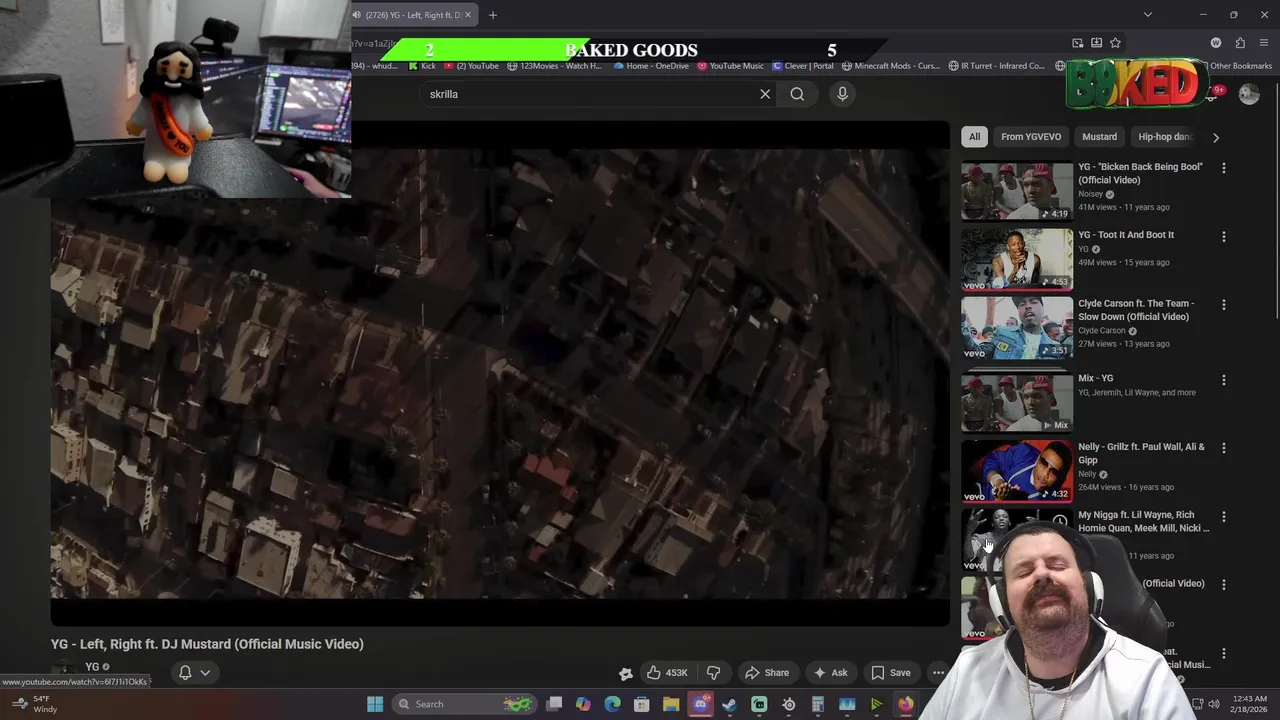Close the YG - Left, Right browser tab
The width and height of the screenshot is (1280, 720).
click(467, 15)
